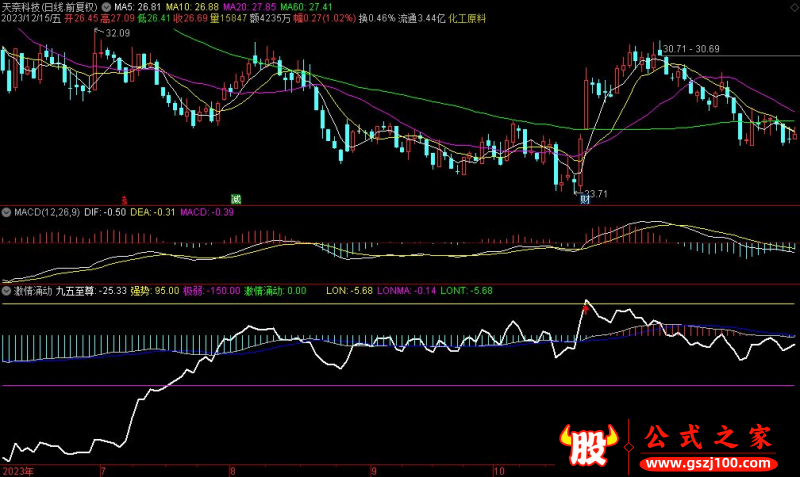The width and height of the screenshot is (800, 477).
Task: Expand the 激情涌动 indicator panel menu
Action: (x=7, y=291)
